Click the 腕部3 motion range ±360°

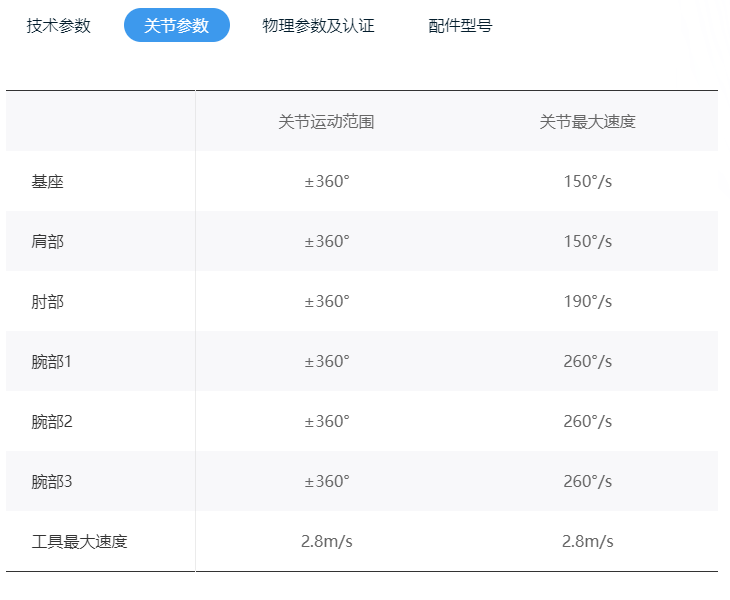pos(327,482)
